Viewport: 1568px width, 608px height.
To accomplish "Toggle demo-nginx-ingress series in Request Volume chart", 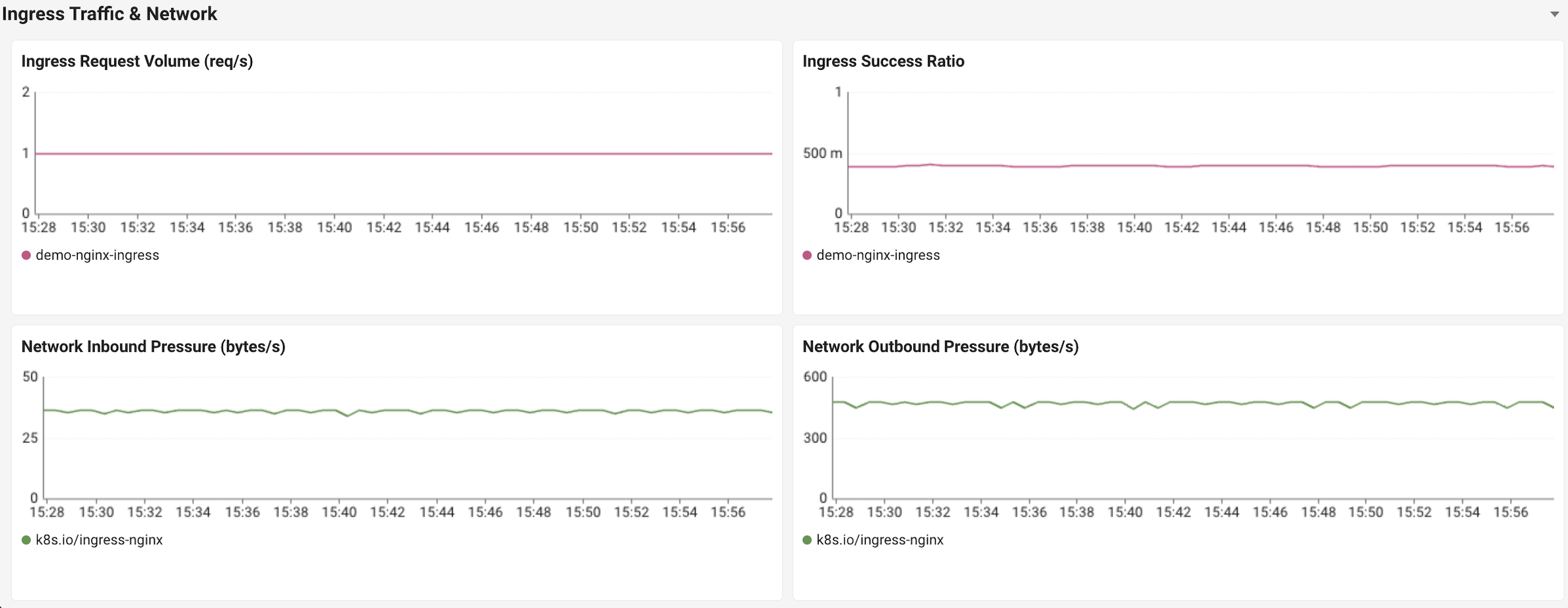I will coord(97,255).
